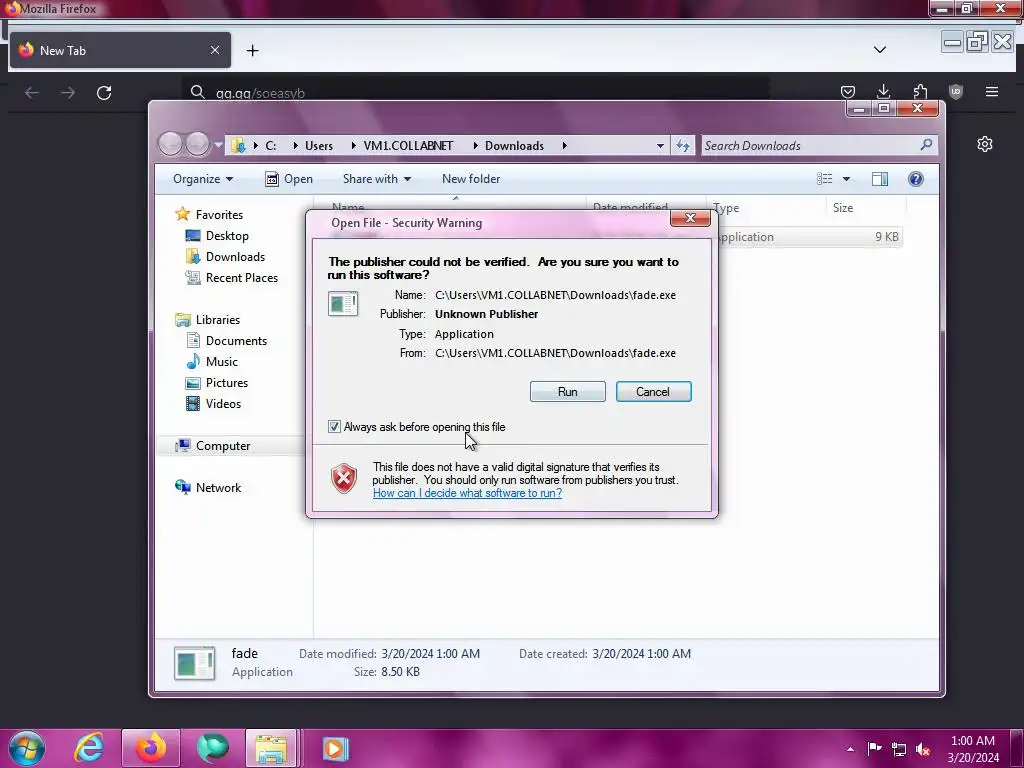Sort by the Type column header
Image resolution: width=1024 pixels, height=768 pixels.
click(x=765, y=208)
